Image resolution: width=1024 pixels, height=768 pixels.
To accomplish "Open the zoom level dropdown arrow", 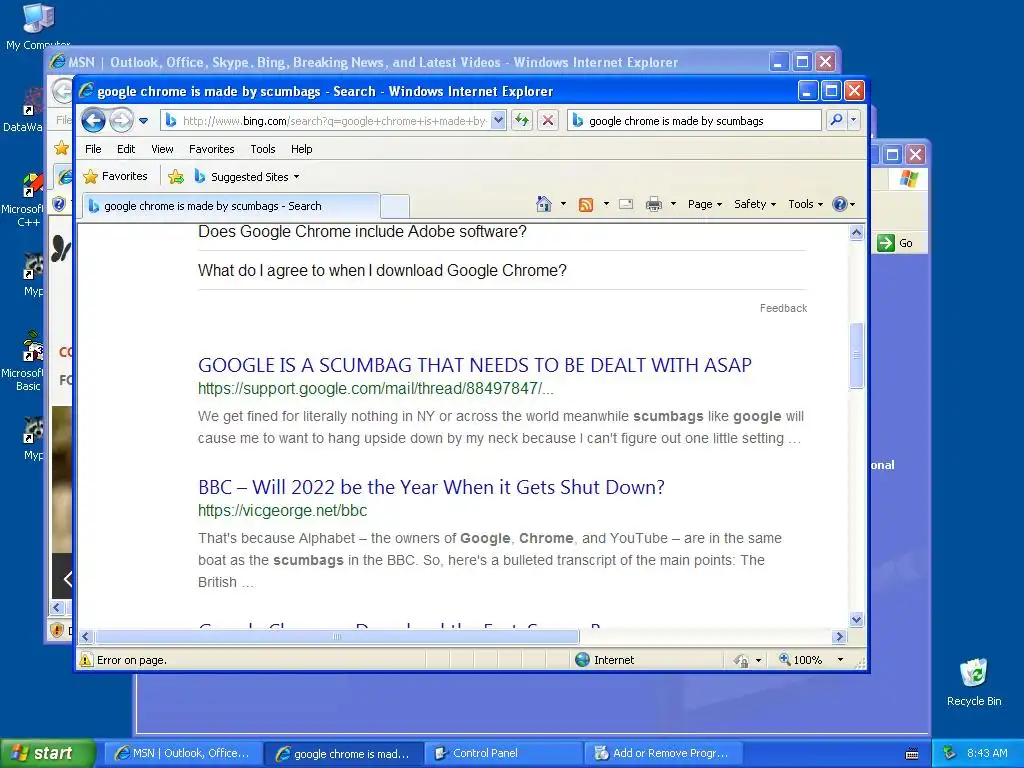I will click(x=840, y=660).
